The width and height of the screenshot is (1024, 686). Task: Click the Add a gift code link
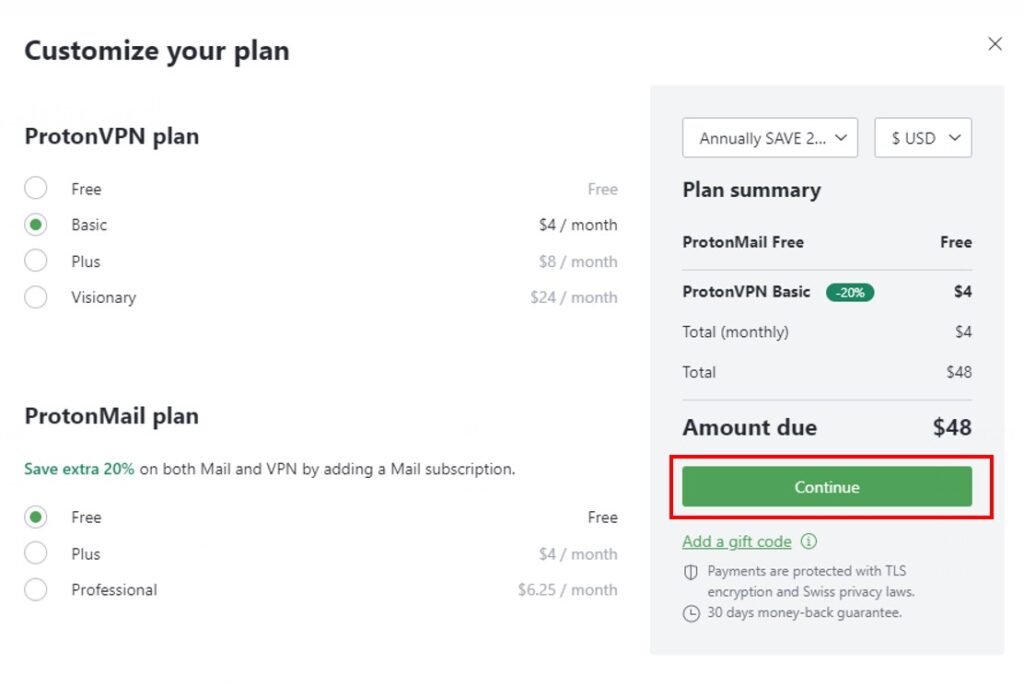coord(737,542)
